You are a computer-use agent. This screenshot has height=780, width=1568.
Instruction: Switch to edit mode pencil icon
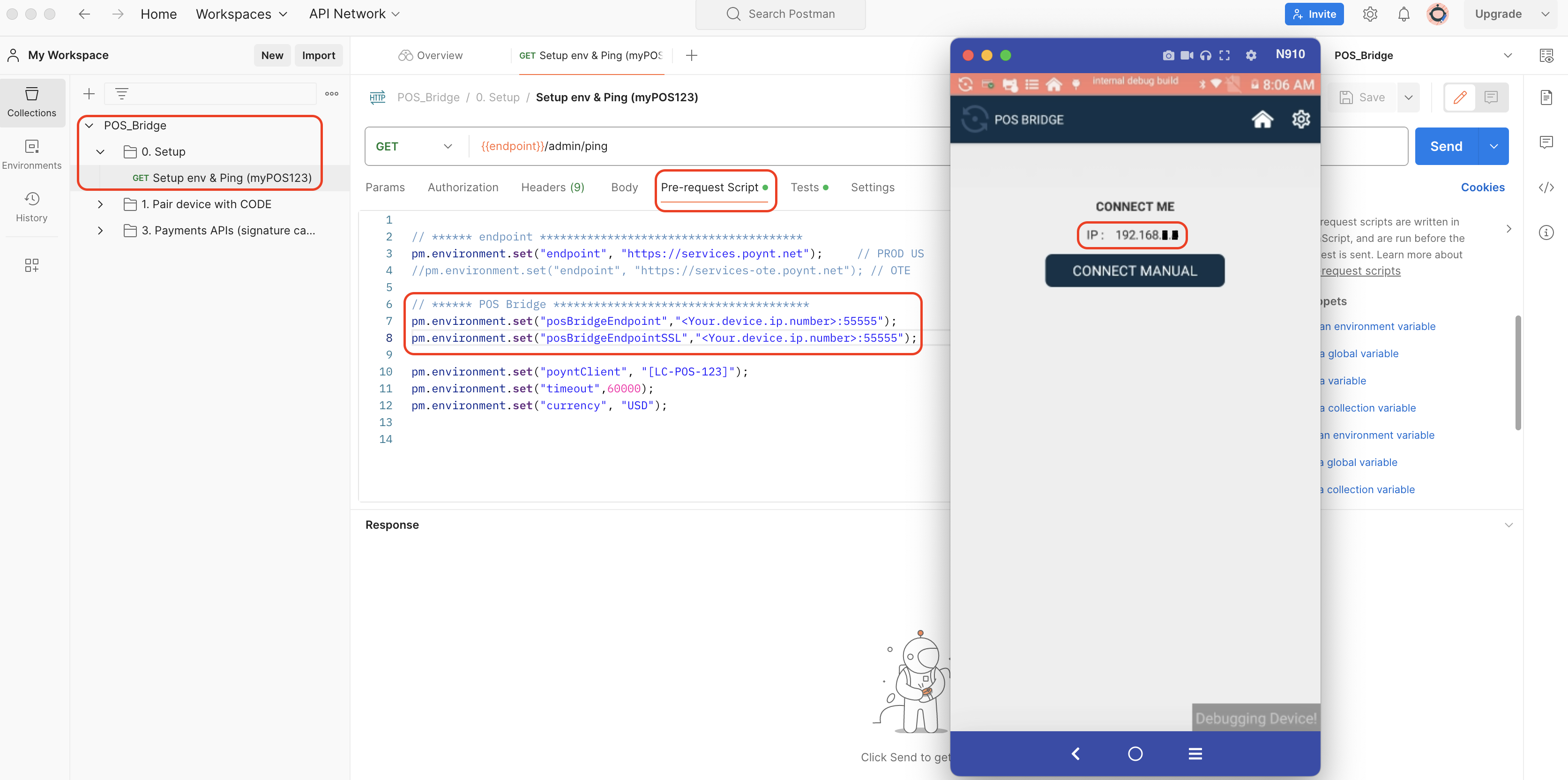(x=1460, y=97)
